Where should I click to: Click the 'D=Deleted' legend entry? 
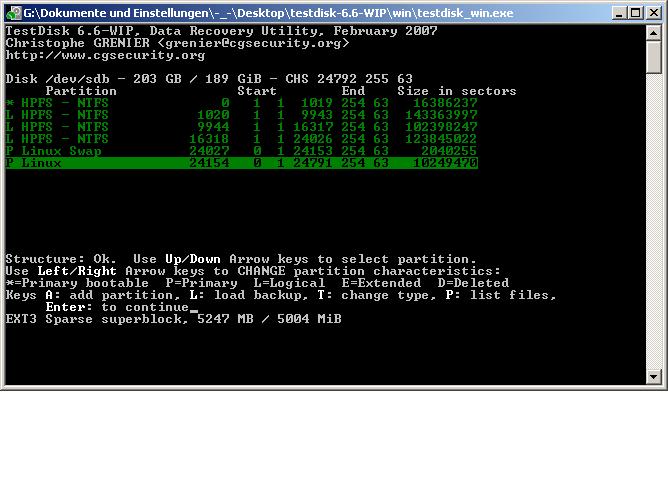pyautogui.click(x=473, y=283)
